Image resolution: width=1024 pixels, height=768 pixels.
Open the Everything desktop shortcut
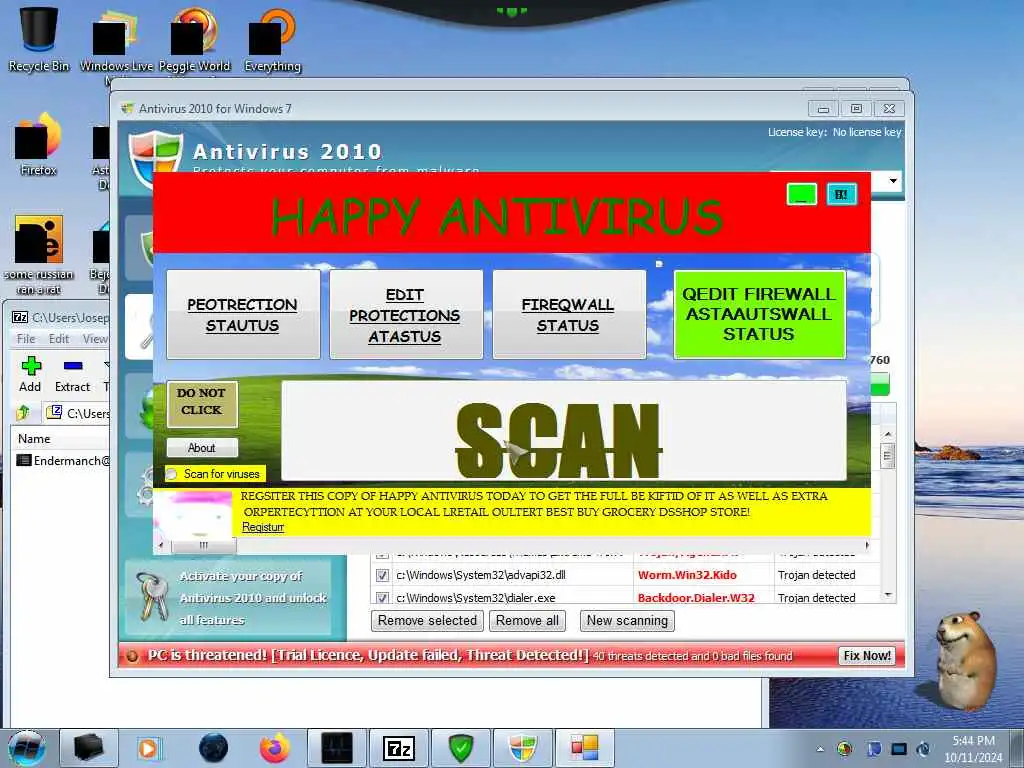(x=272, y=39)
